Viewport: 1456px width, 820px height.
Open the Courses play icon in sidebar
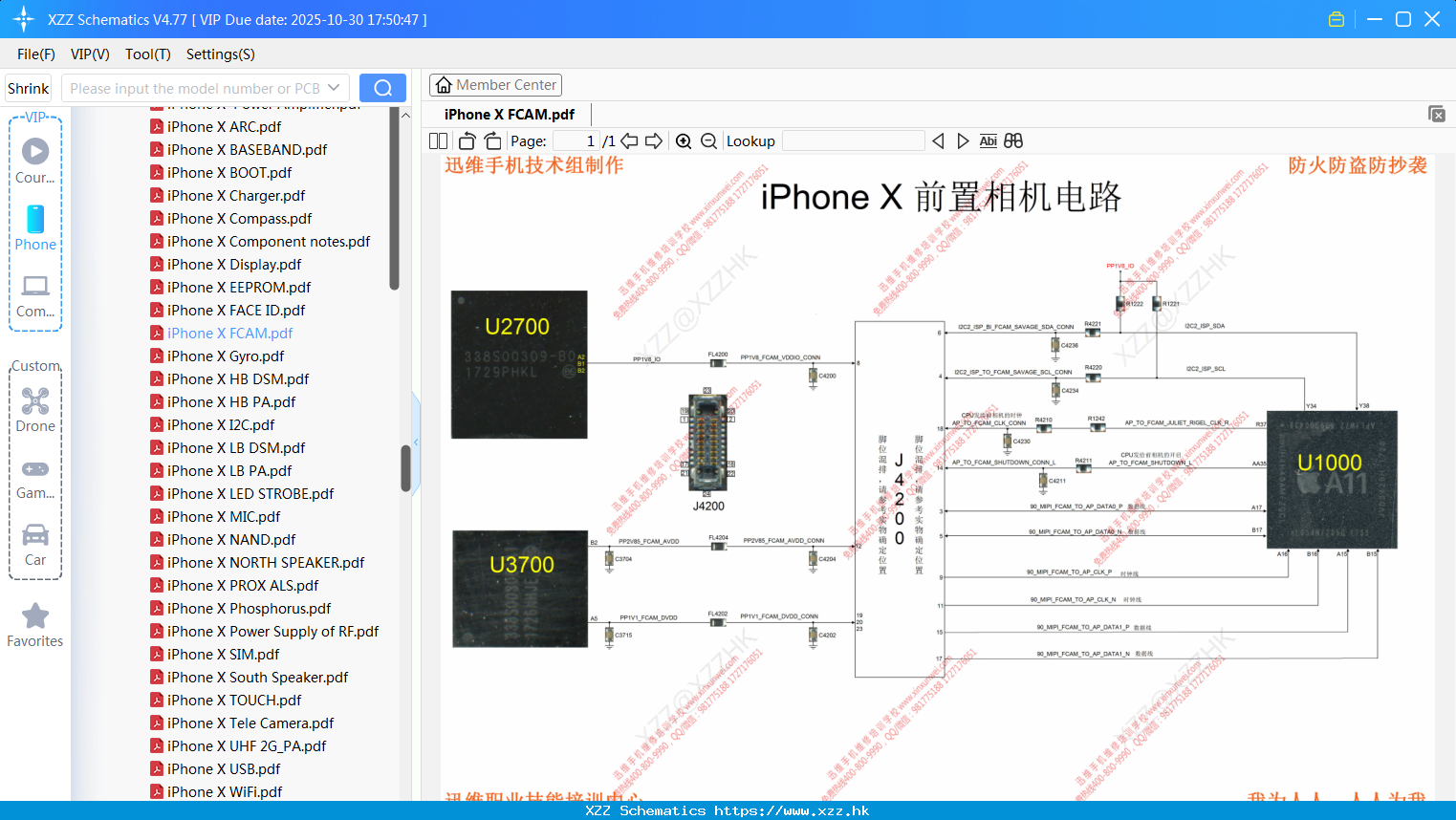coord(35,151)
